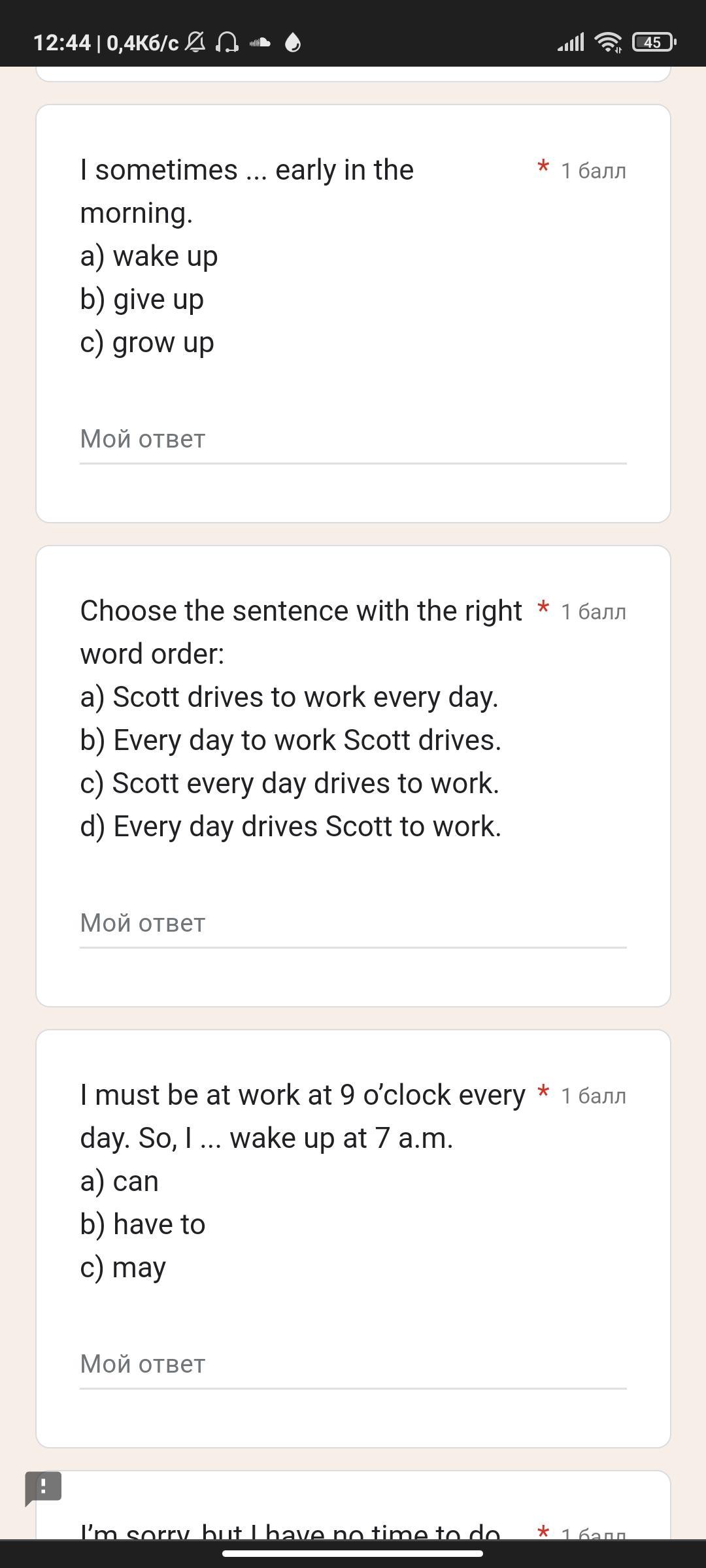
Task: Focus the answer field for the word order question
Action: tap(353, 923)
